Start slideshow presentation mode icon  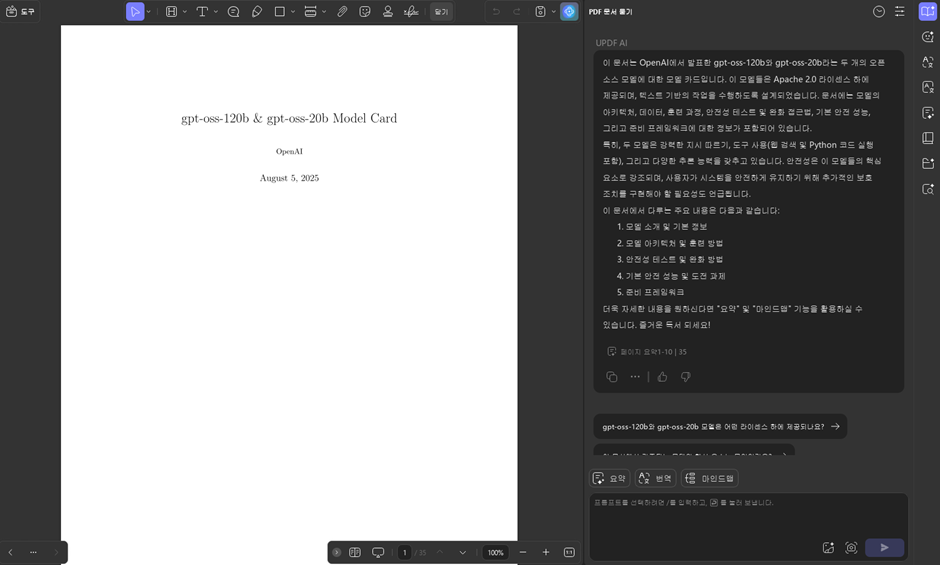coord(378,552)
